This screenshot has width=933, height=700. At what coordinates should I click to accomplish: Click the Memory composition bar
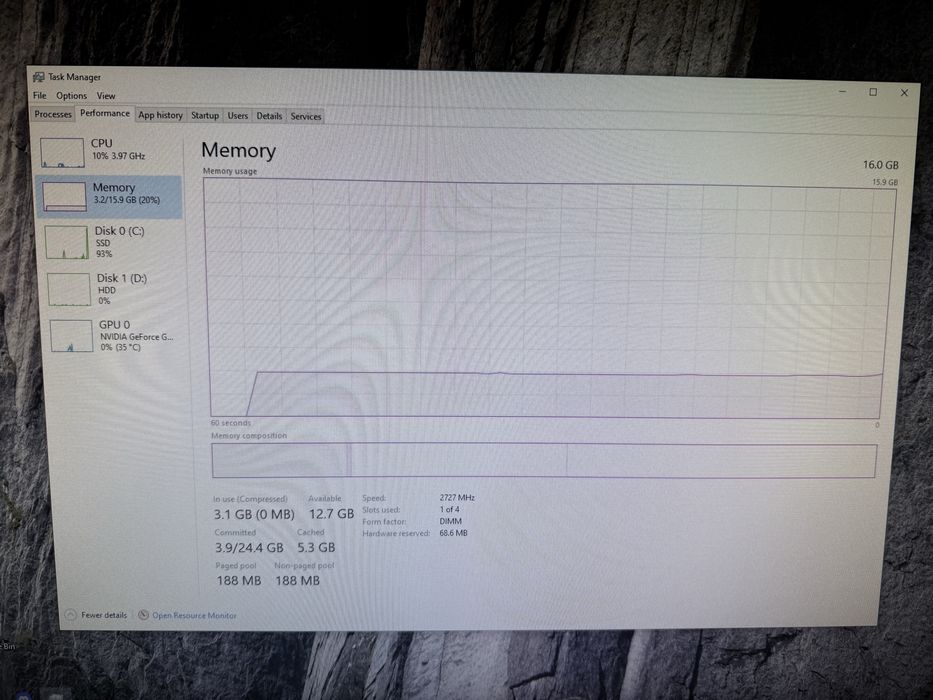click(544, 460)
